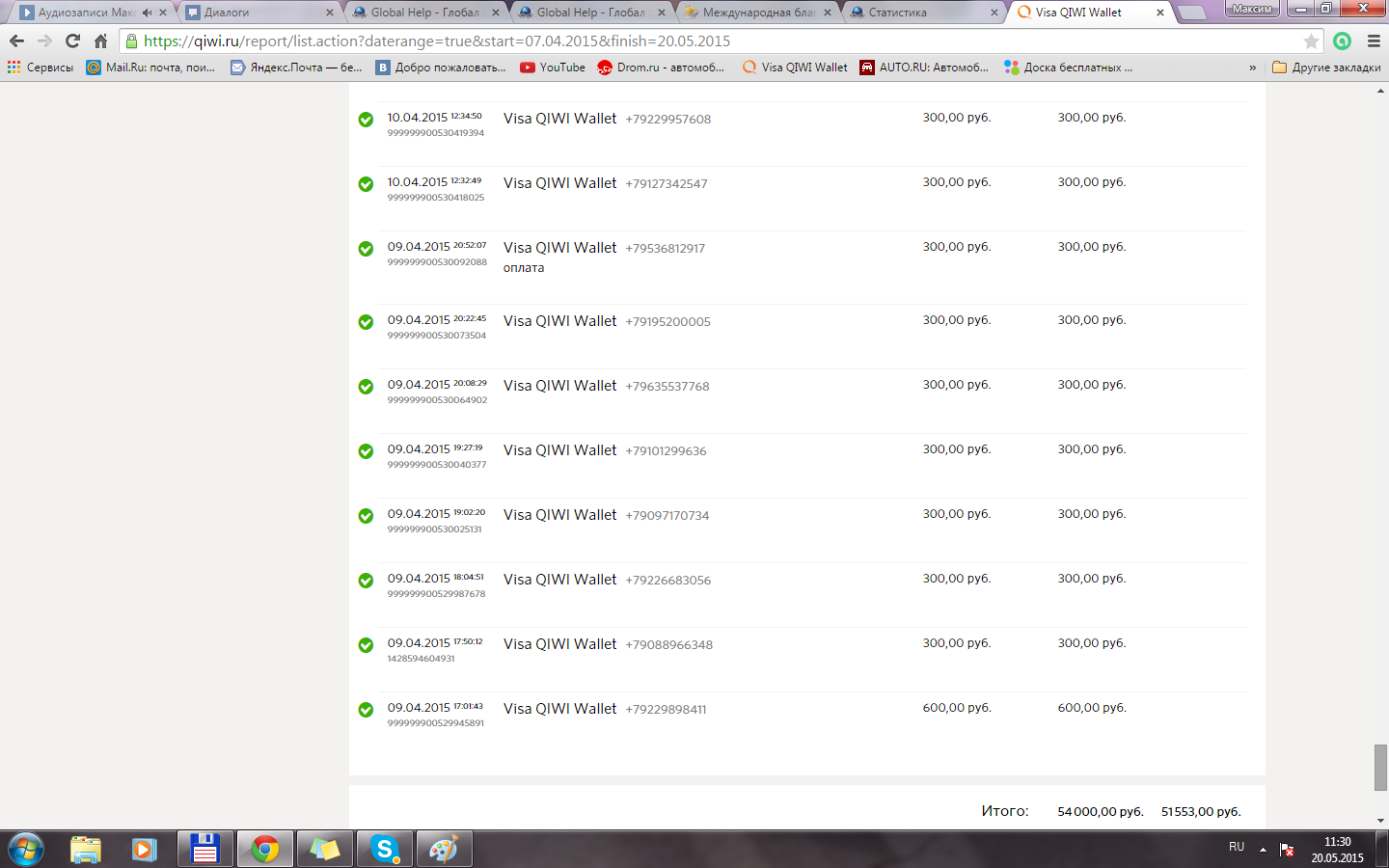The height and width of the screenshot is (868, 1389).
Task: Expand hidden bookmarks with the chevron
Action: [1252, 68]
